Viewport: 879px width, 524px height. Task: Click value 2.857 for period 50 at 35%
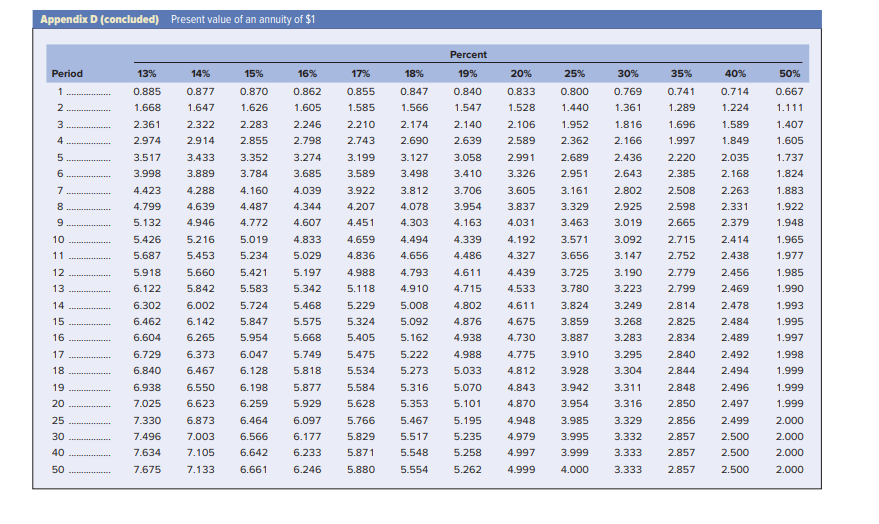tap(681, 470)
